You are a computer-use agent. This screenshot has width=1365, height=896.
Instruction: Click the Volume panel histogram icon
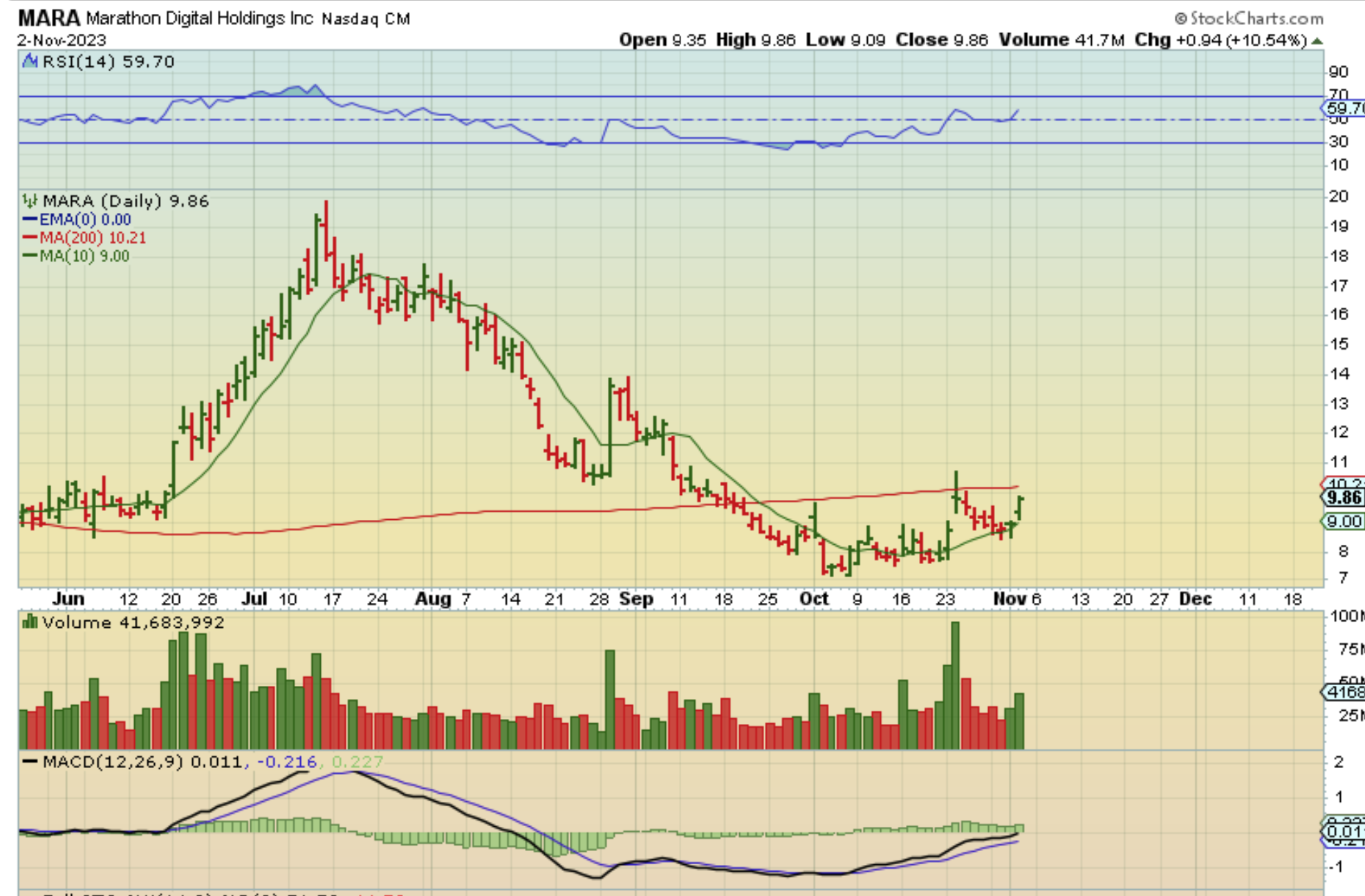[30, 622]
